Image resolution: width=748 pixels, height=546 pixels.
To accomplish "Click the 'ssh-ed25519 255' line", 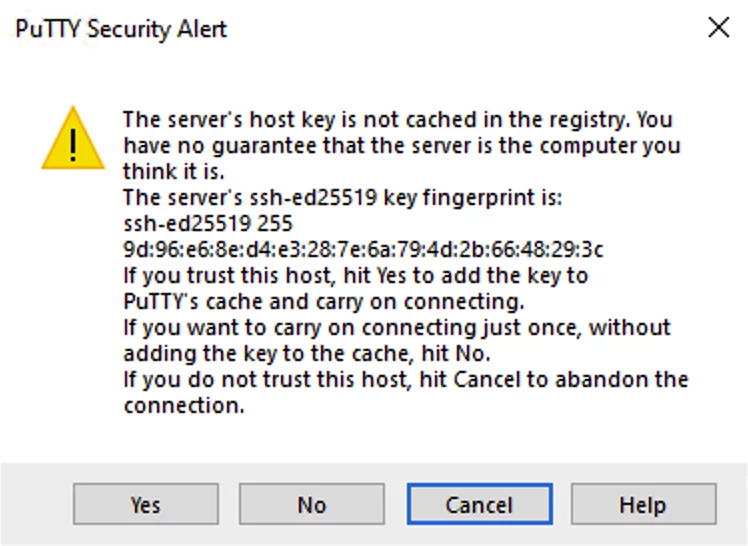I will 208,224.
